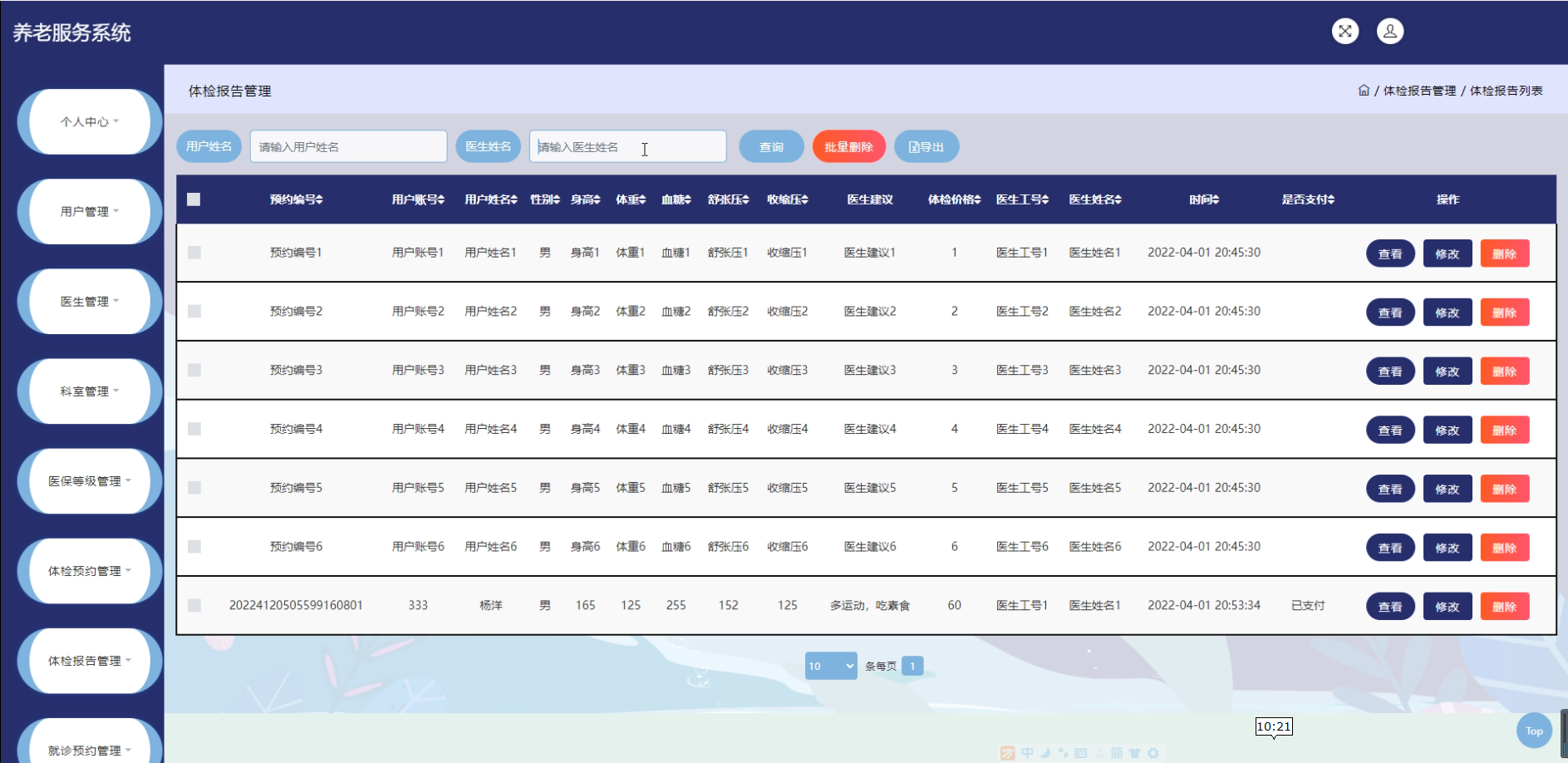Sort by 用户账号 column header
The width and height of the screenshot is (1568, 763).
(418, 199)
